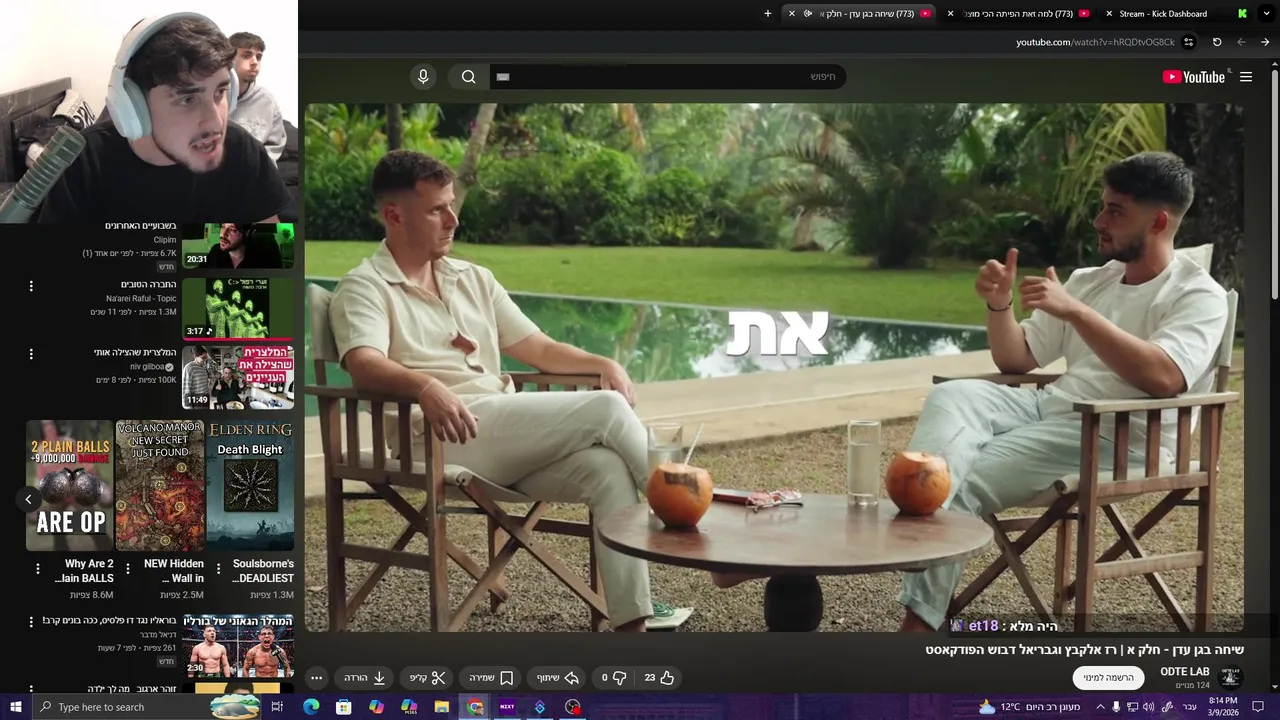Screen dimensions: 1280x720
Task: Open video title המלצרית שהצילה אותי
Action: [x=135, y=352]
